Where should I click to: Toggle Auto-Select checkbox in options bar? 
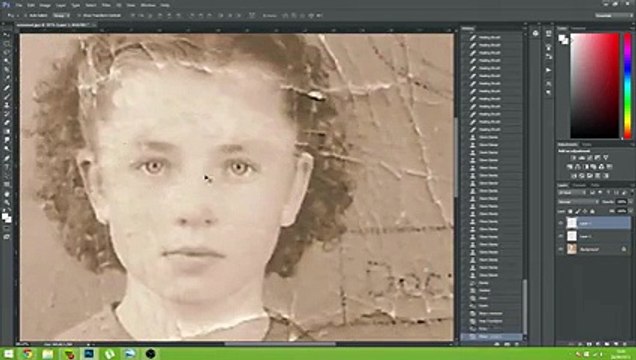pos(26,15)
